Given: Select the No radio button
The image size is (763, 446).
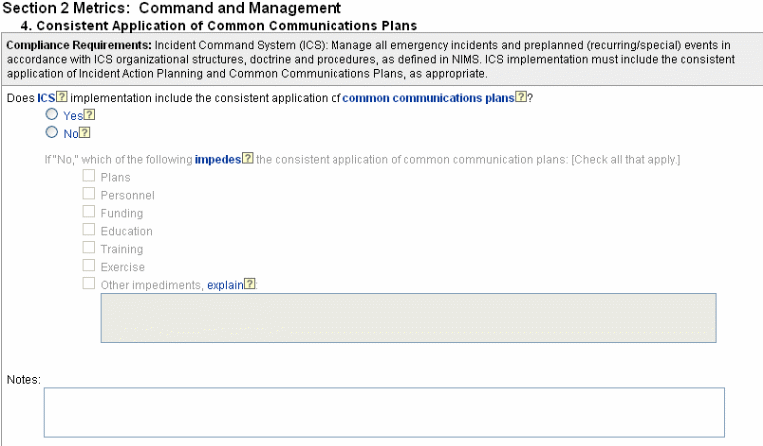Looking at the screenshot, I should click(x=52, y=132).
